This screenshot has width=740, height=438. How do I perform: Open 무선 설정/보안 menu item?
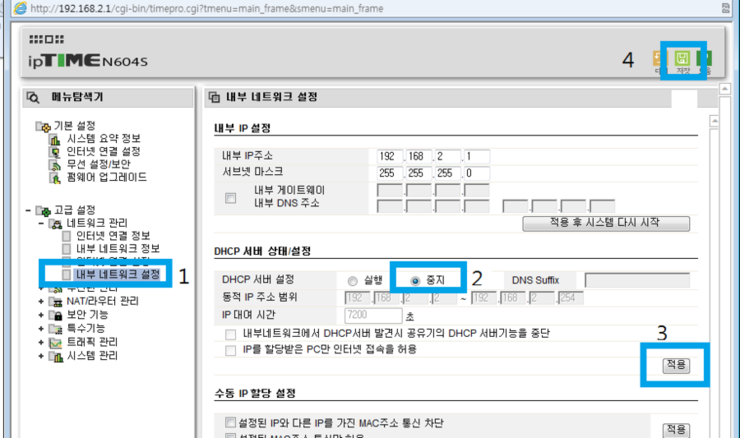point(98,164)
